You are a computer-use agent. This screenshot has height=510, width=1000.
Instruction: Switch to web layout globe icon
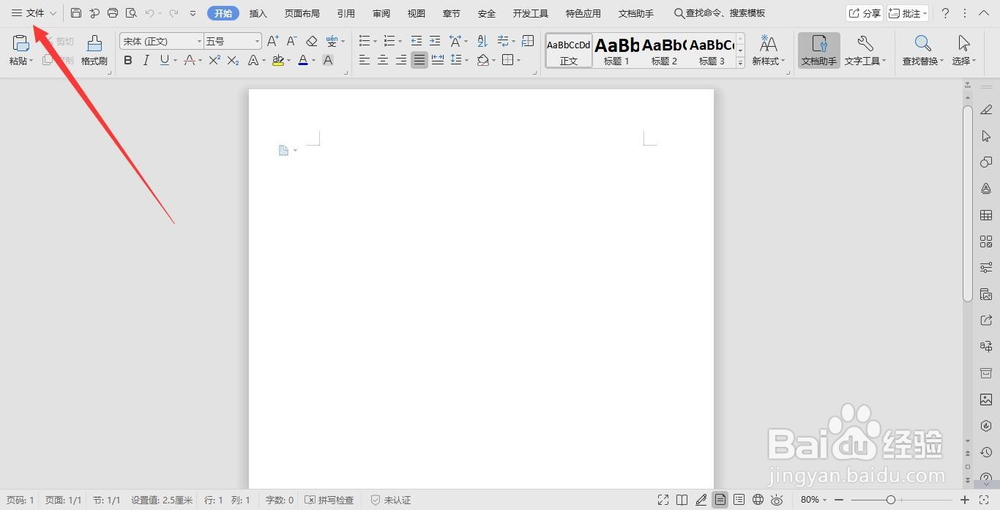758,500
